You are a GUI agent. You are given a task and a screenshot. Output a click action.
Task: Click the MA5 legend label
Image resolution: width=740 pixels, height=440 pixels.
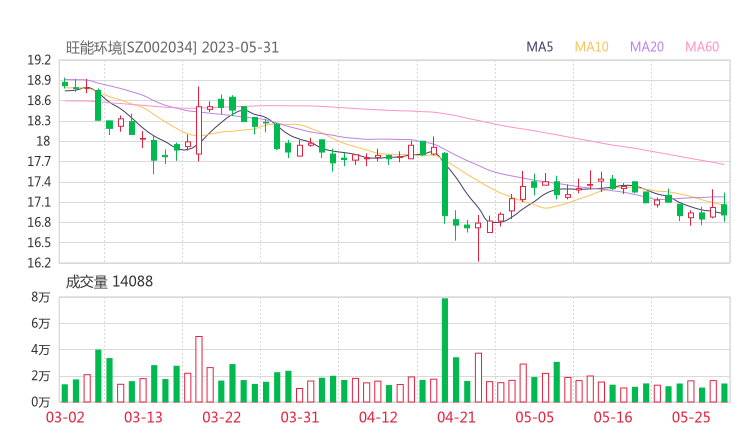pos(539,47)
